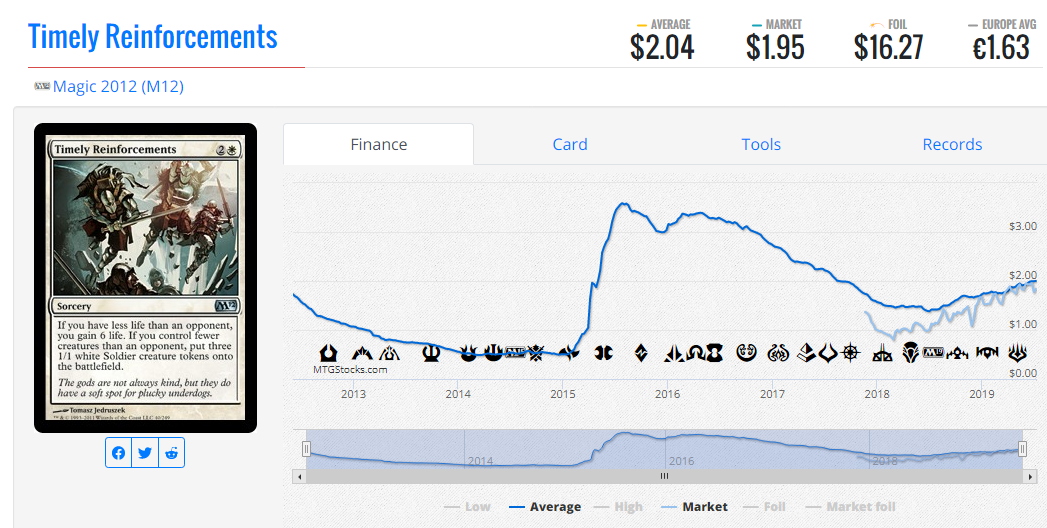Click the navigator scrollbar thumb

click(664, 477)
